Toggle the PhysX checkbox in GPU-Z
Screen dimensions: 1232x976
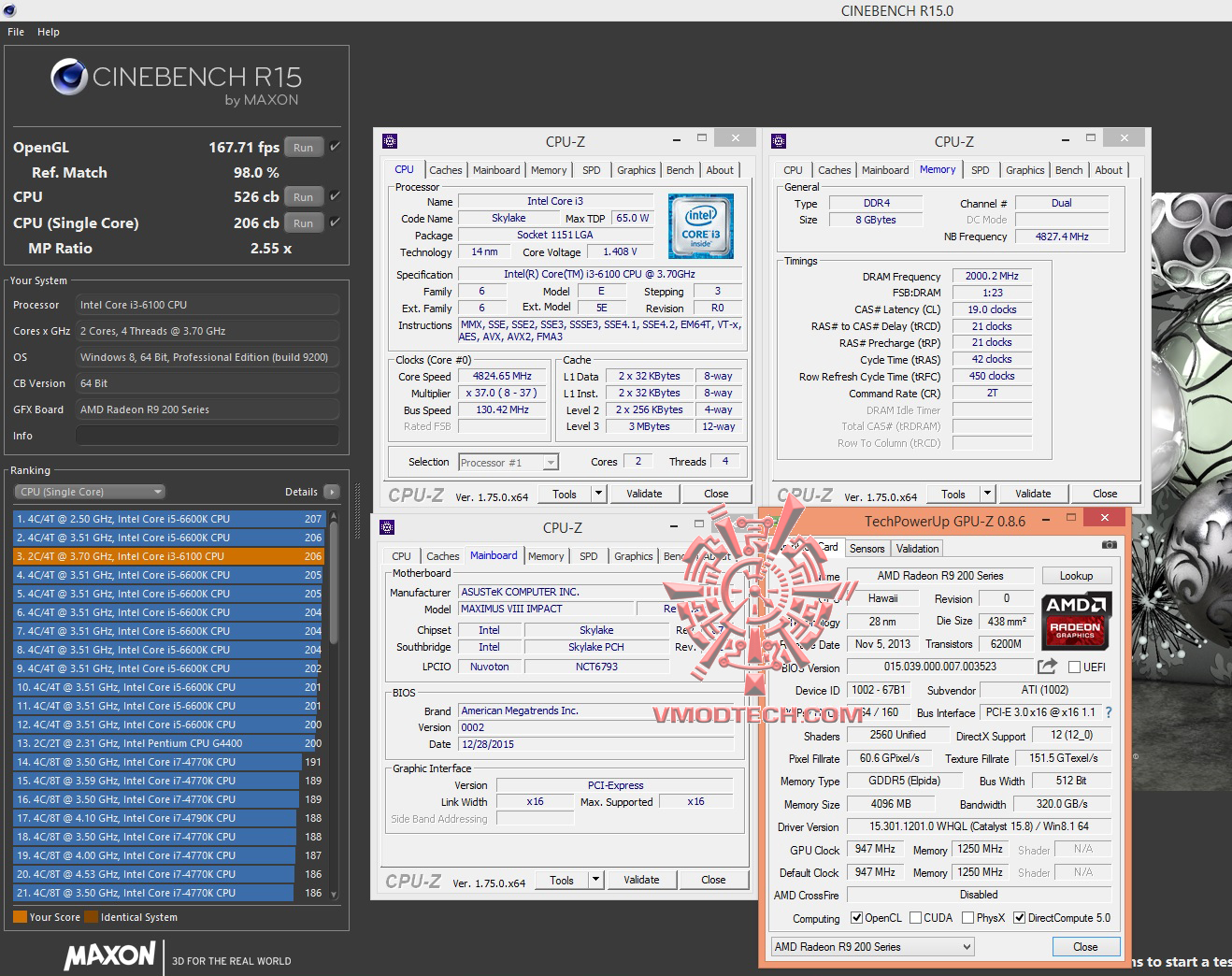[967, 918]
